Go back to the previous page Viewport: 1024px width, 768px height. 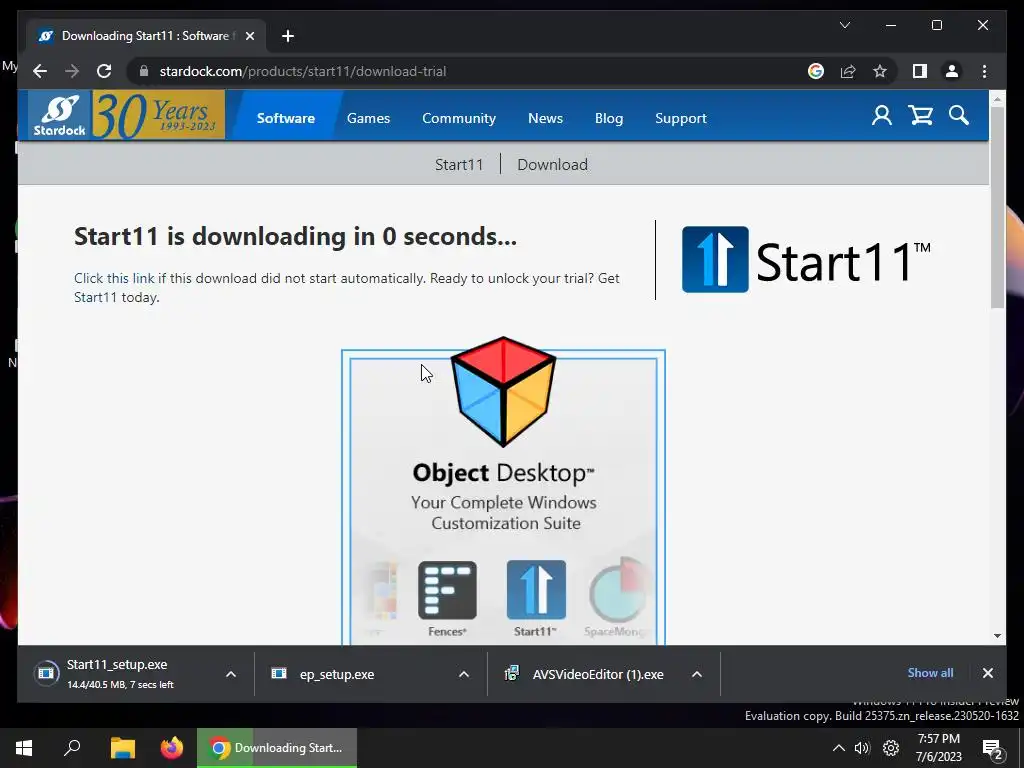(x=40, y=71)
